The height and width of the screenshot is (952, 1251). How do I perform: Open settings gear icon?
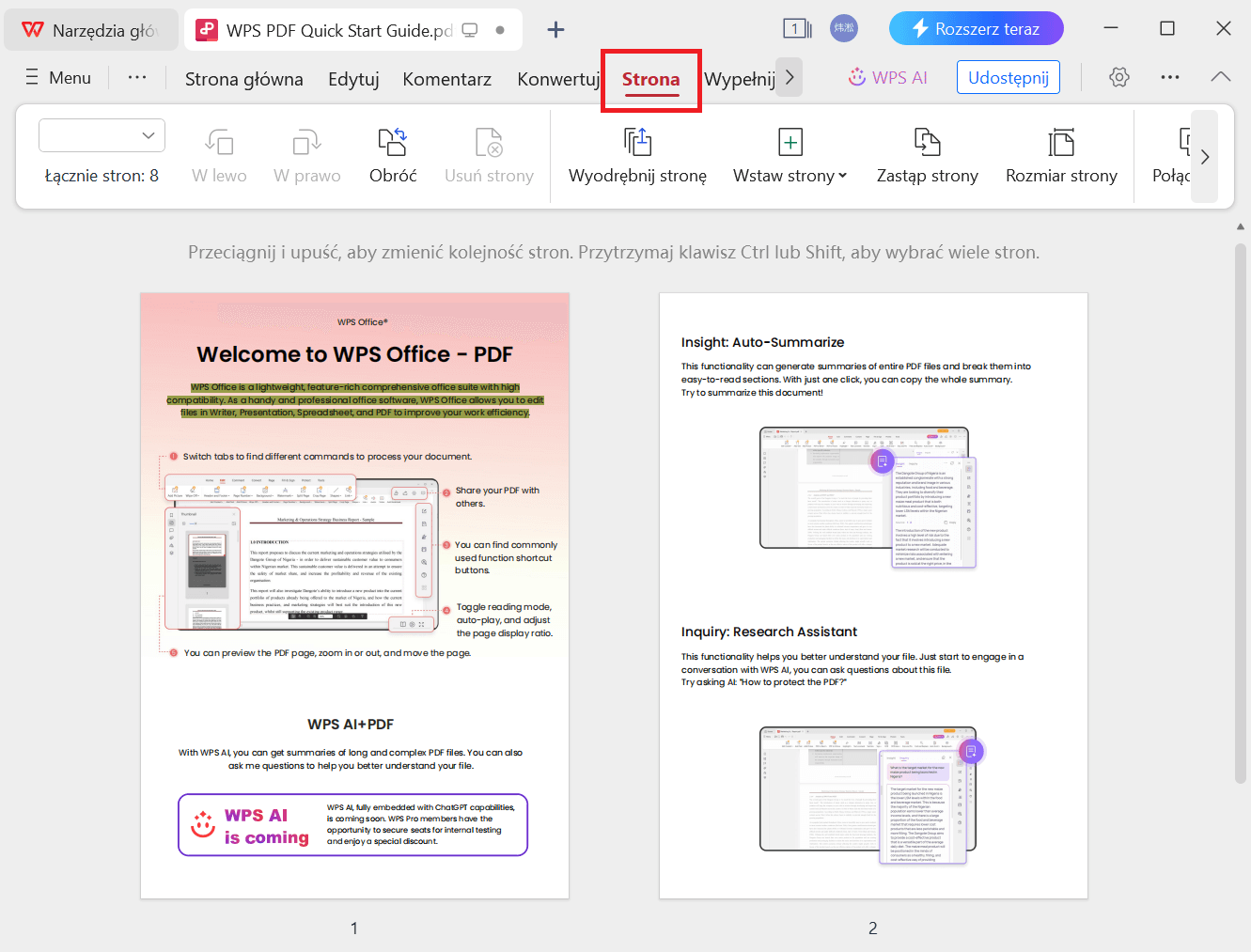point(1118,77)
